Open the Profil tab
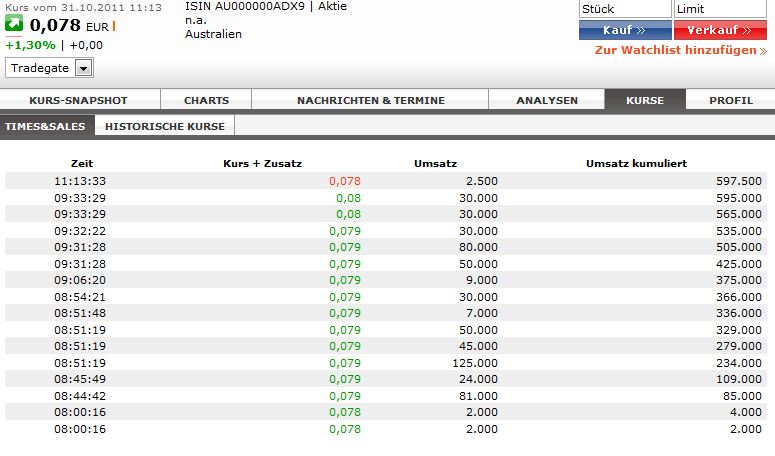Image resolution: width=775 pixels, height=456 pixels. [731, 100]
